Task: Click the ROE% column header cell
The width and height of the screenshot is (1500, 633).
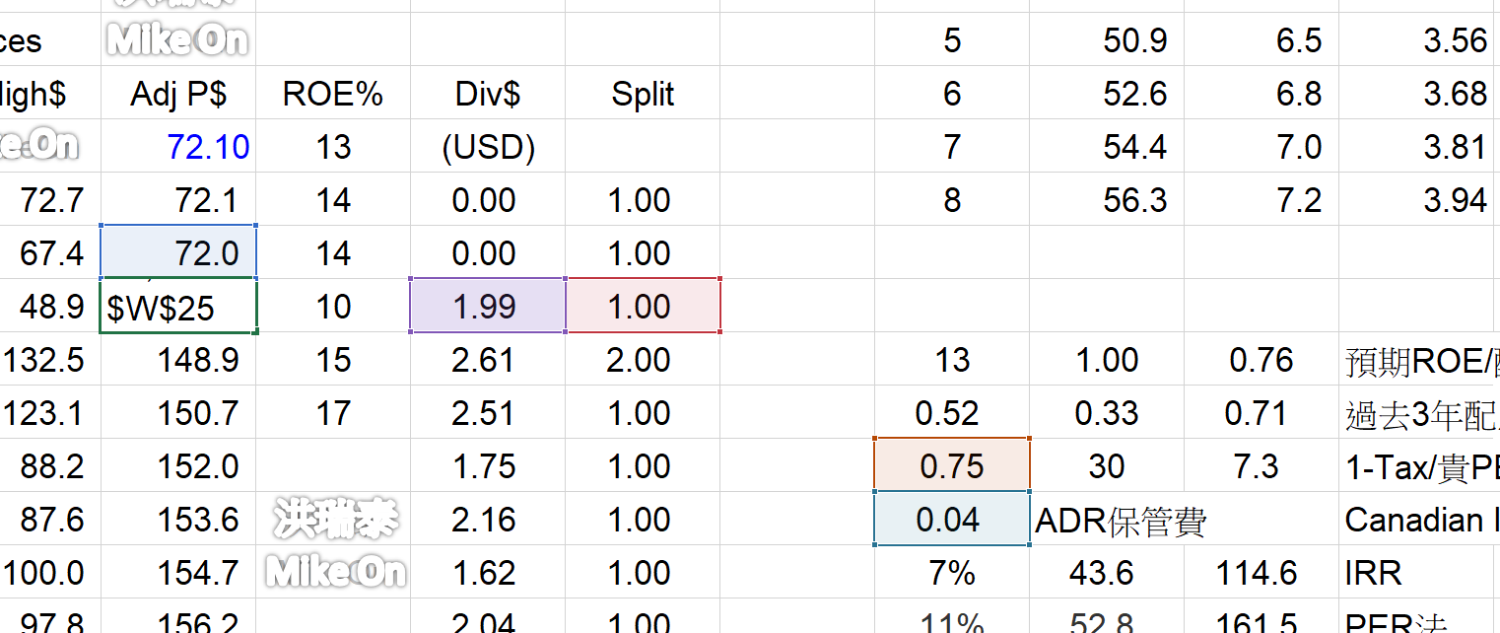Action: [x=332, y=94]
